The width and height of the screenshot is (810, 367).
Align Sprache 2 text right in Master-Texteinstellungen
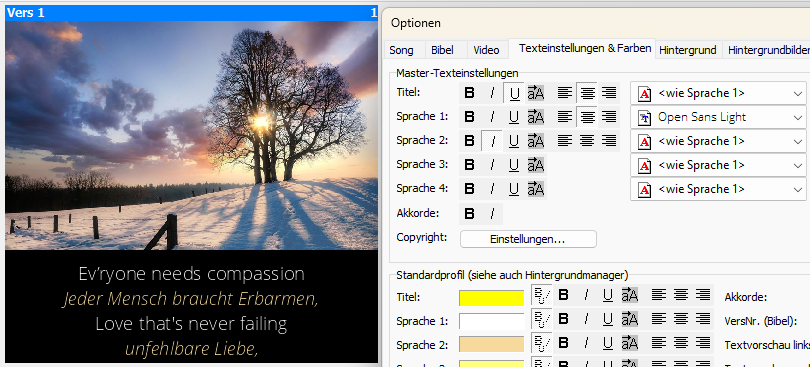(610, 141)
